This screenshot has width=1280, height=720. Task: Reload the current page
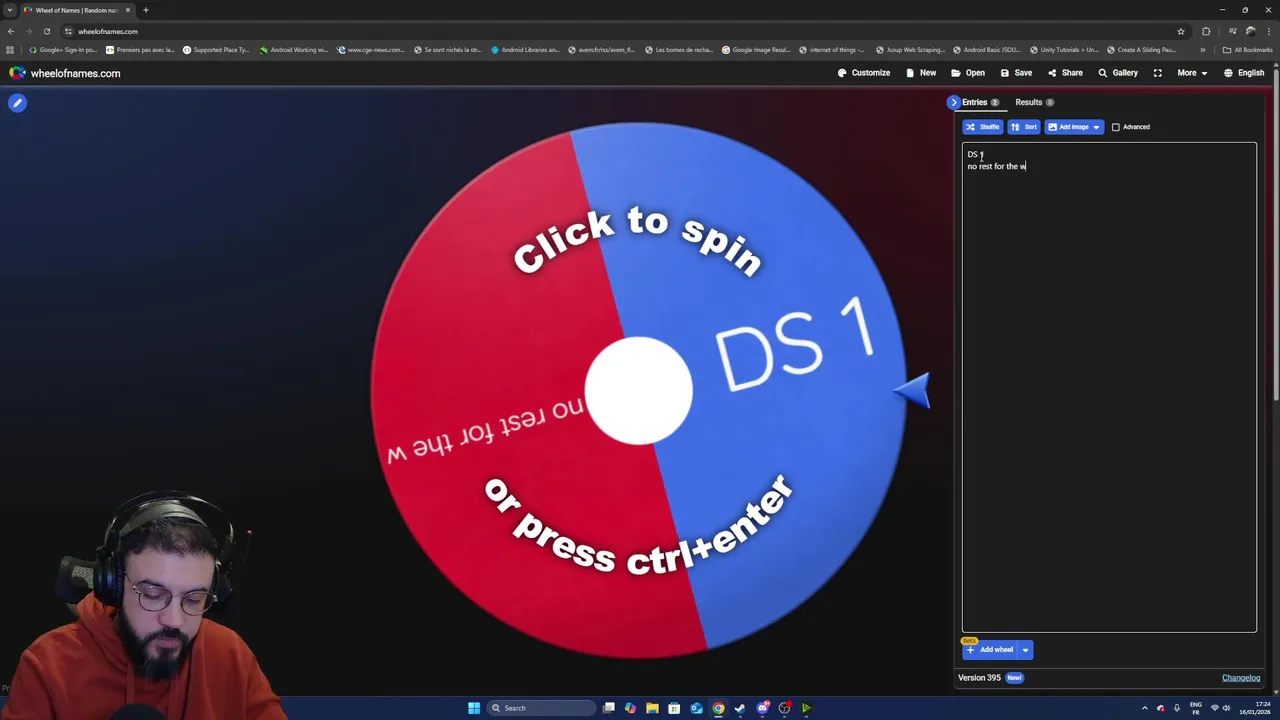click(46, 31)
